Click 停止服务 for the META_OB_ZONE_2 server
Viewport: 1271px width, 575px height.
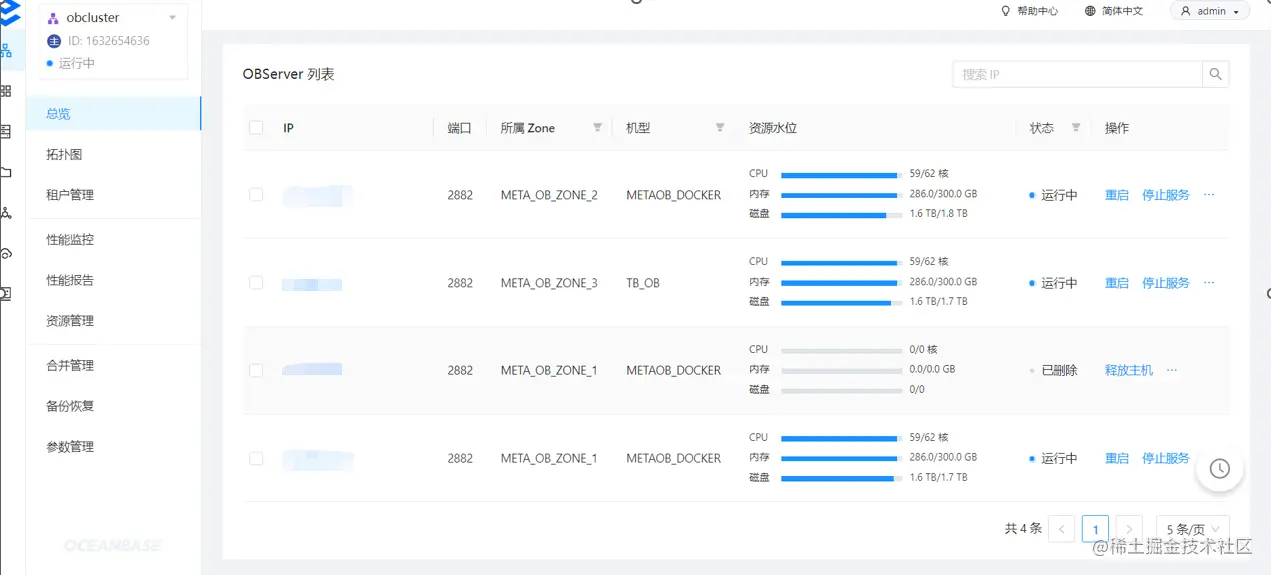tap(1166, 195)
